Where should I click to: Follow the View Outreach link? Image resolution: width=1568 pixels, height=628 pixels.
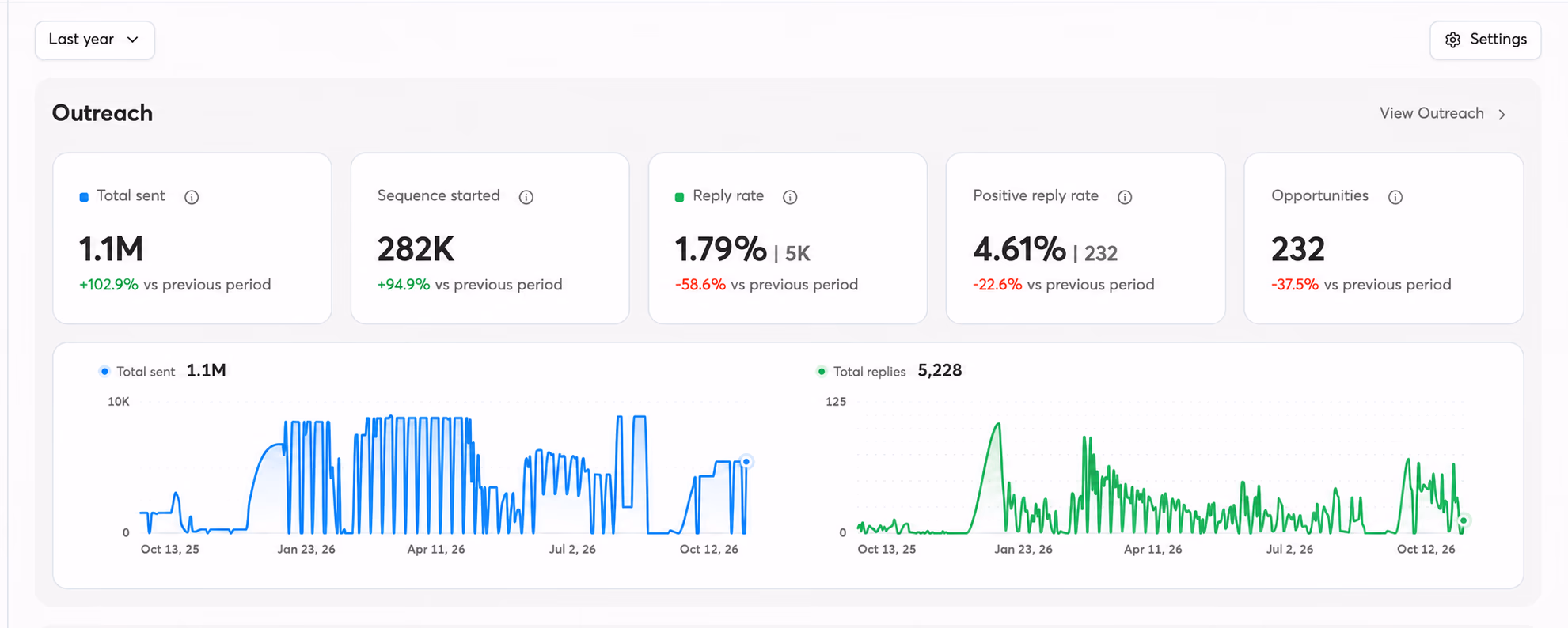coord(1443,113)
